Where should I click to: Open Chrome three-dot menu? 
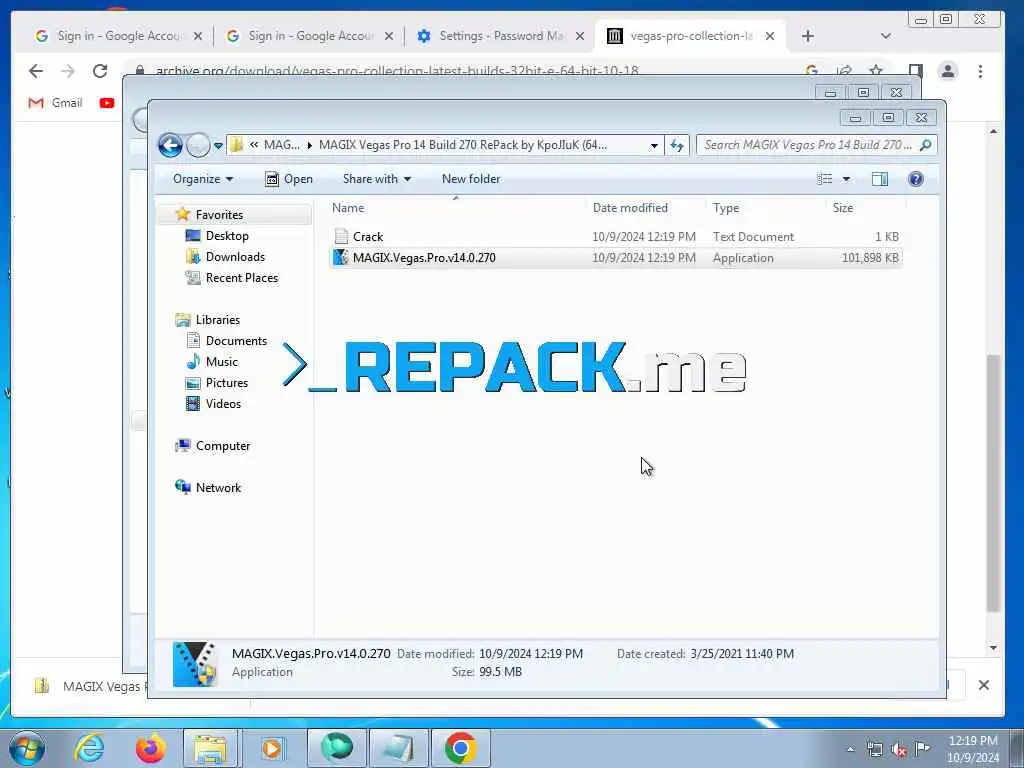[980, 71]
